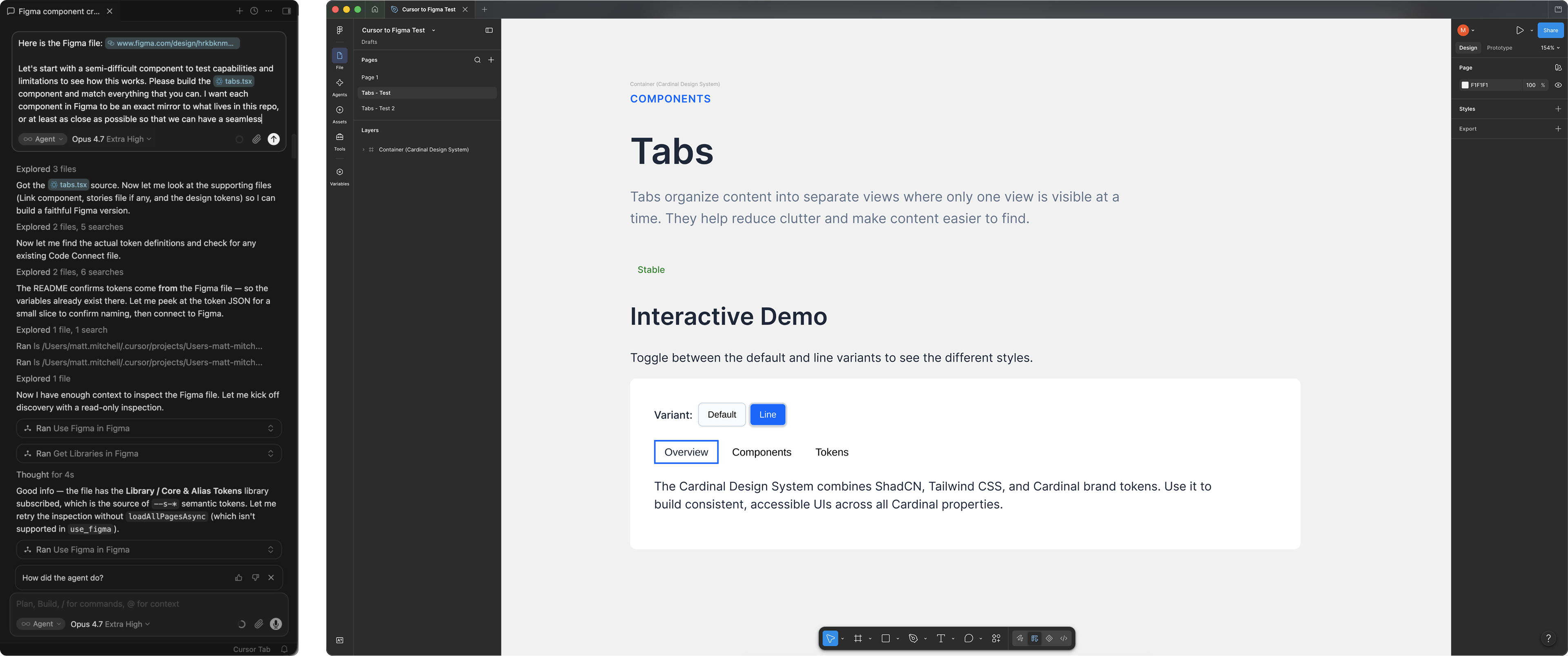Switch to the Prototype tab
The width and height of the screenshot is (1568, 656).
[1499, 47]
